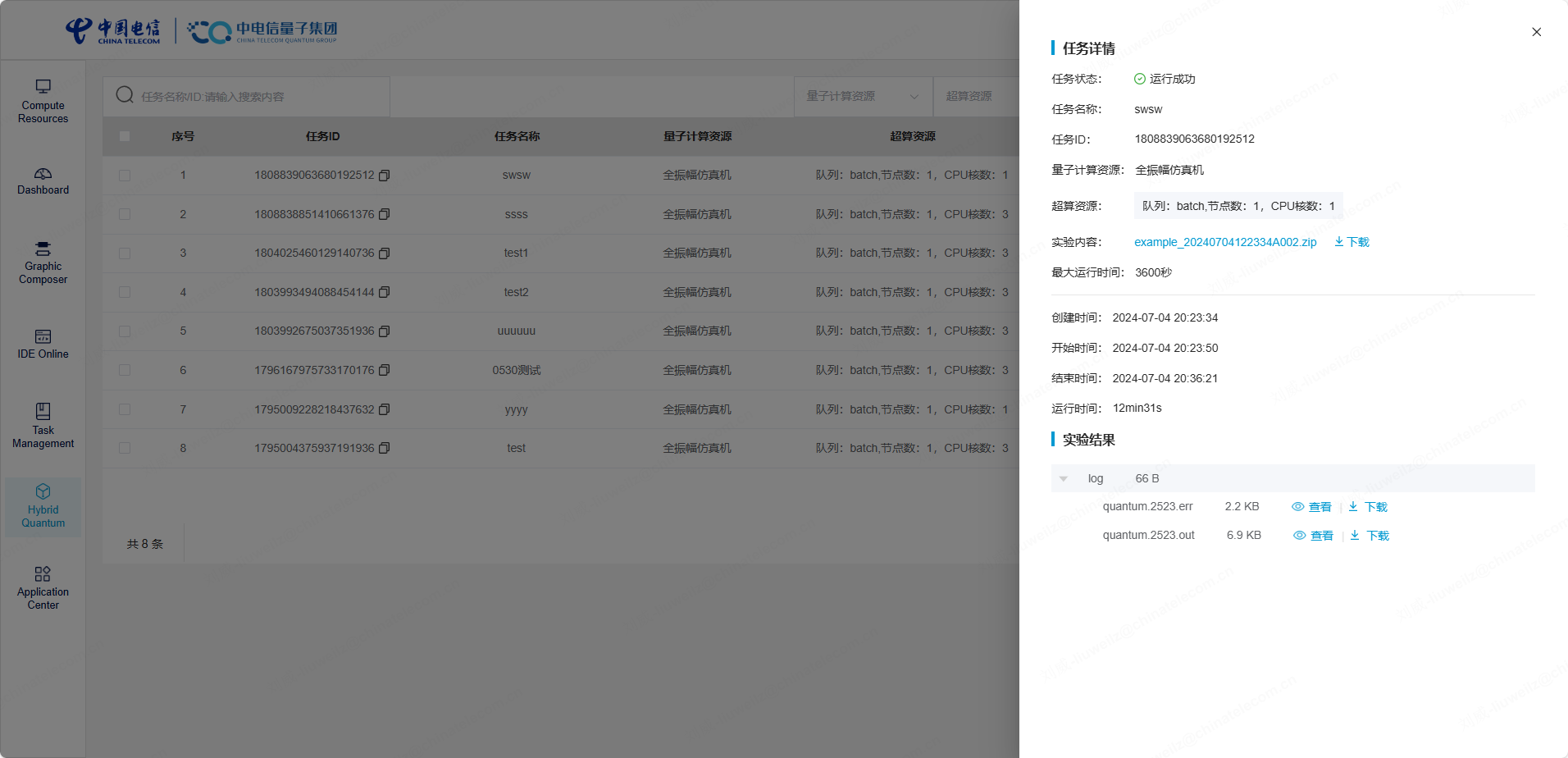Click the search magnifier icon
Image resolution: width=1568 pixels, height=758 pixels.
[x=125, y=95]
